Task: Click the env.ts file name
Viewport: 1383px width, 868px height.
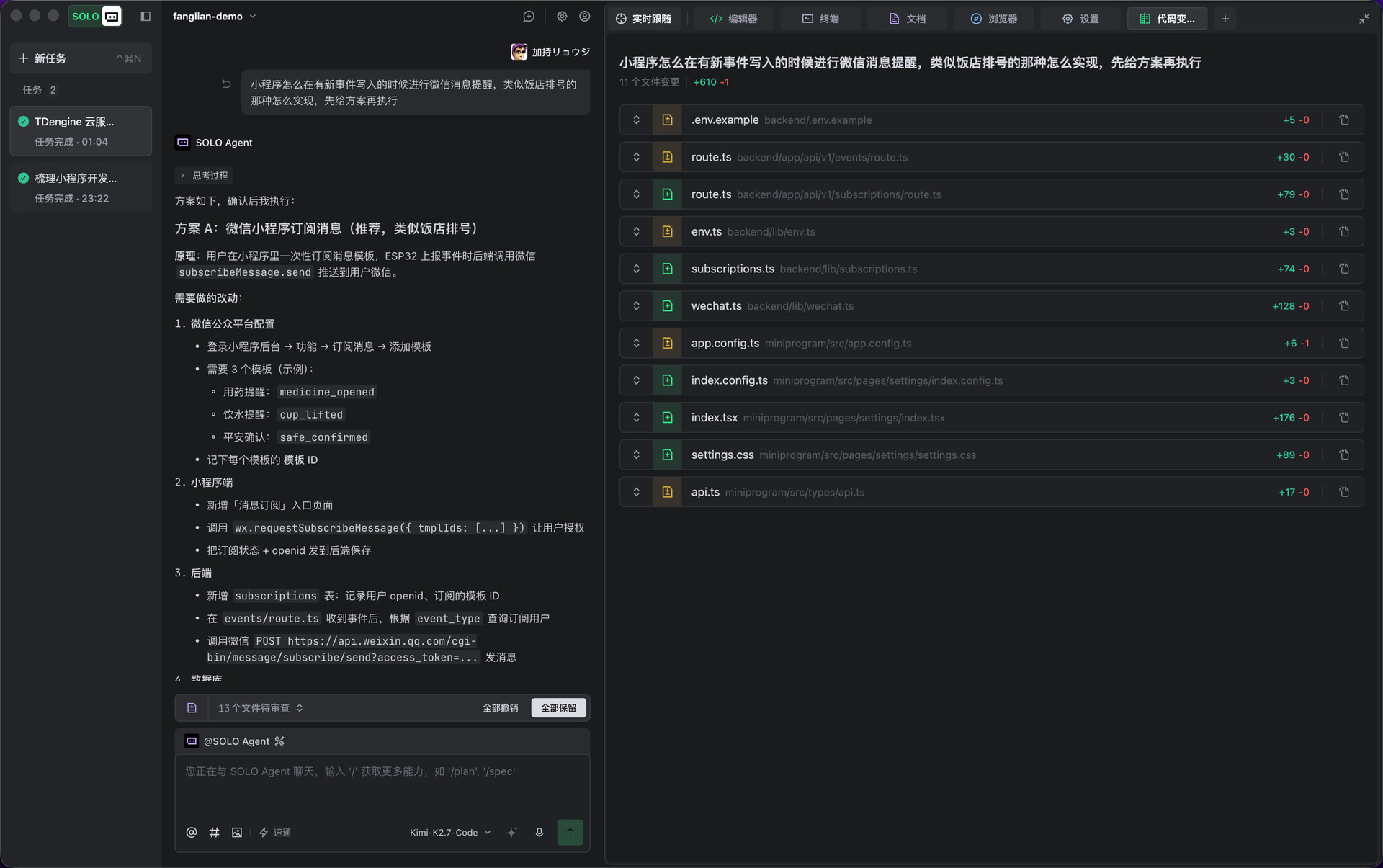Action: click(x=707, y=232)
